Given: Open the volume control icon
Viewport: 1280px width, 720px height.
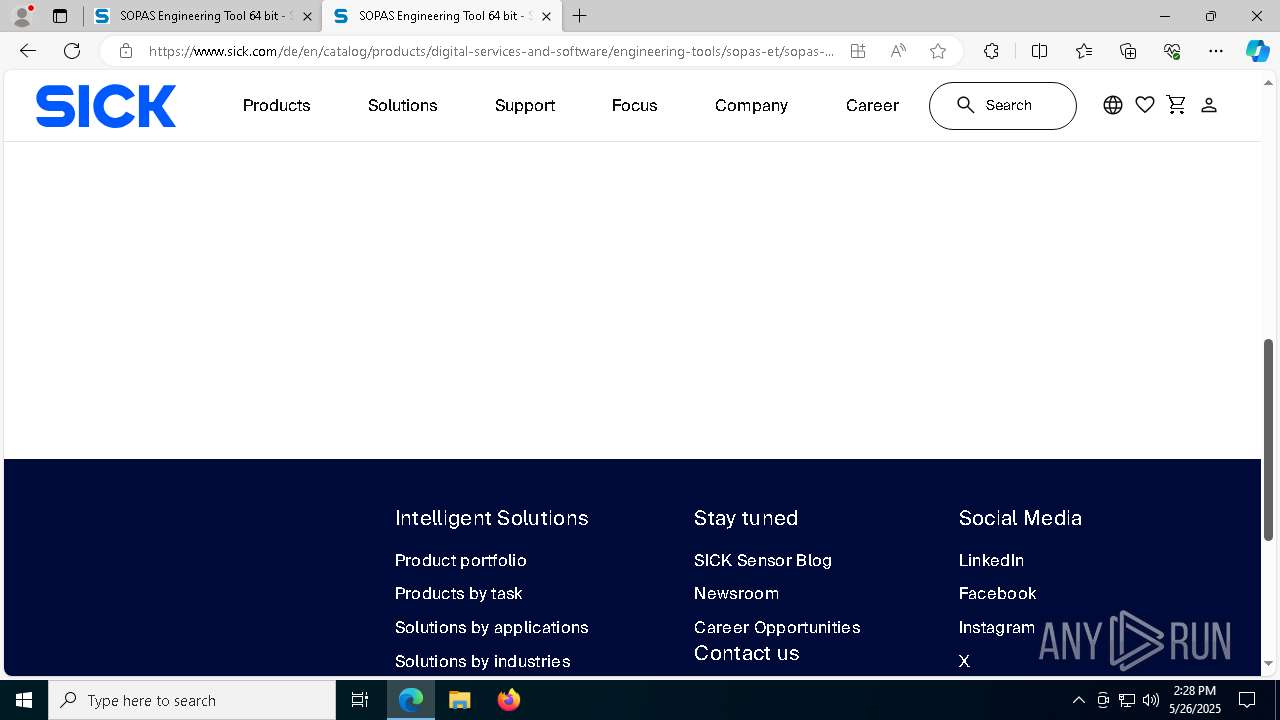Looking at the screenshot, I should click(1151, 700).
